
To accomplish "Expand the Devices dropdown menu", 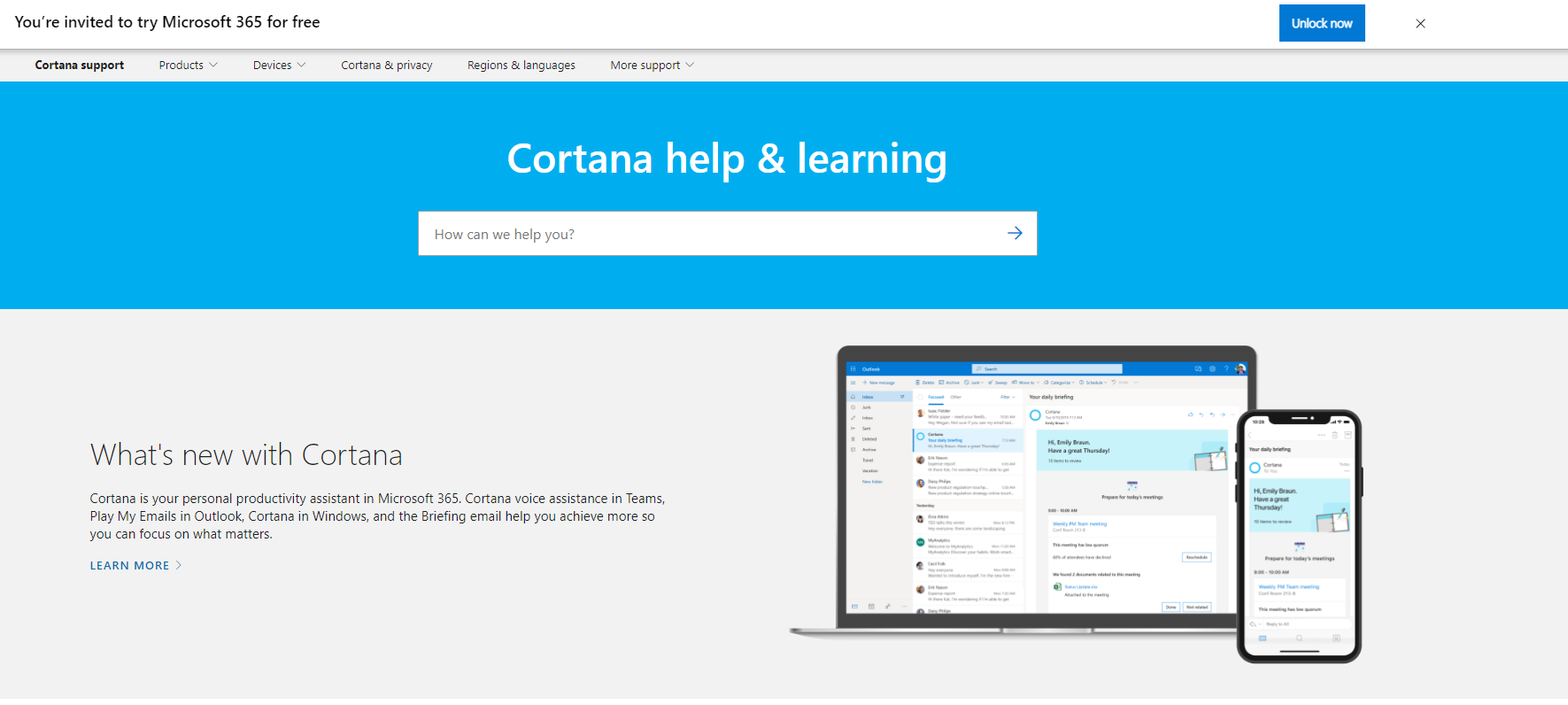I will coord(280,66).
